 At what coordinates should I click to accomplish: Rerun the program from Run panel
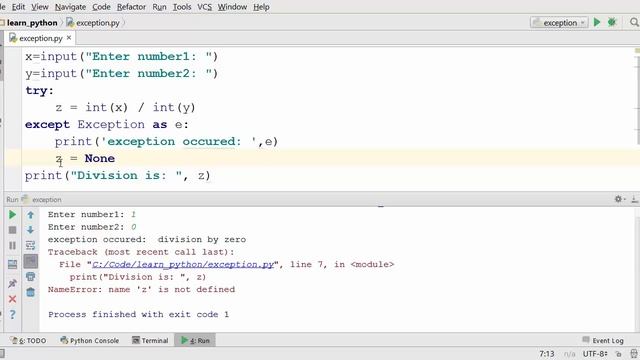click(x=12, y=215)
